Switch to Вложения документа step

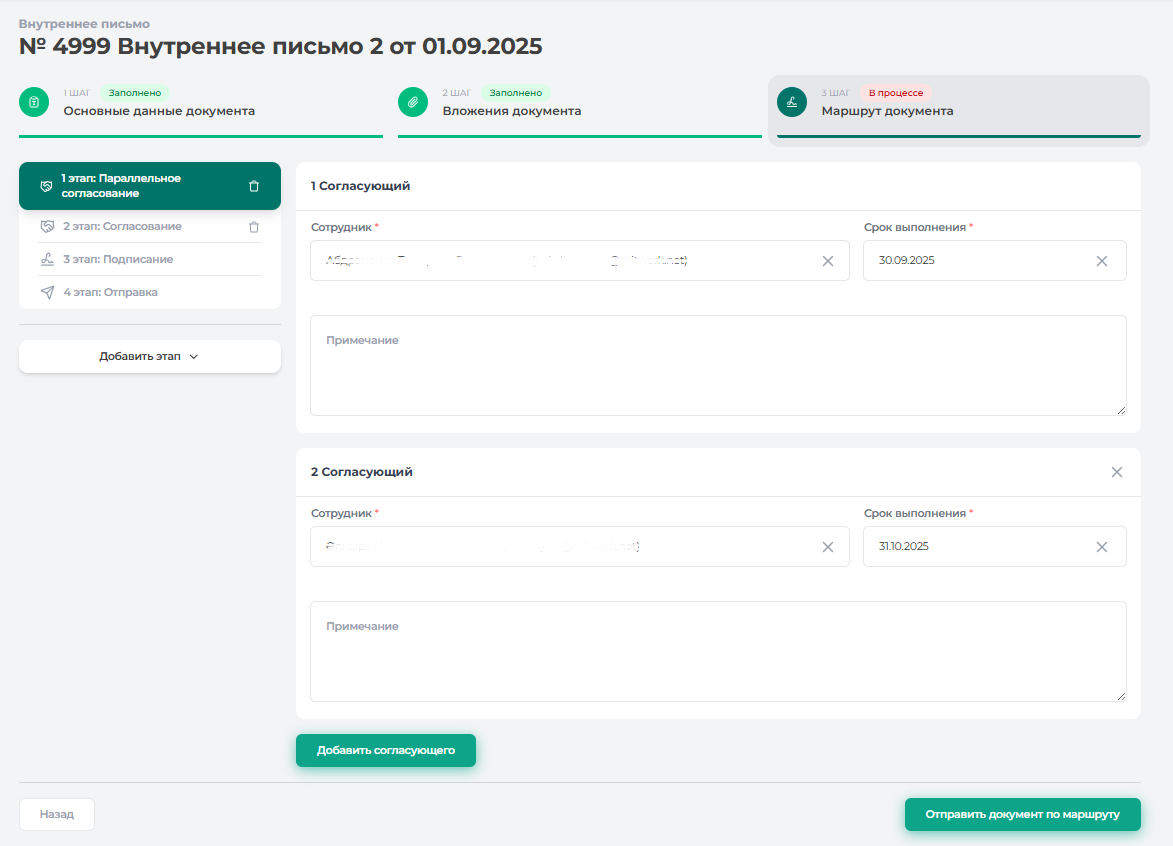[x=511, y=111]
